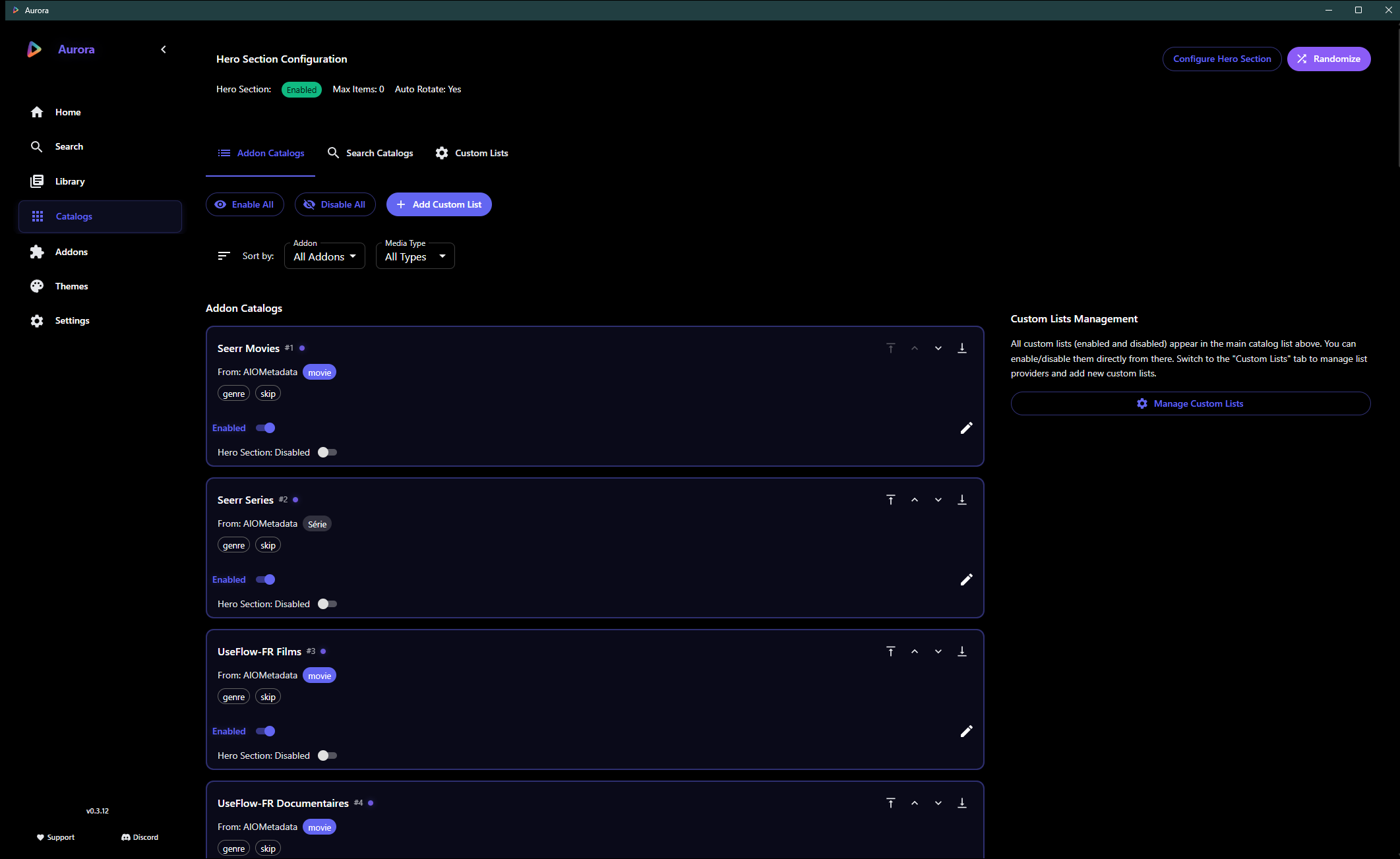The width and height of the screenshot is (1400, 859).
Task: Click the Add Custom List button
Action: point(439,204)
